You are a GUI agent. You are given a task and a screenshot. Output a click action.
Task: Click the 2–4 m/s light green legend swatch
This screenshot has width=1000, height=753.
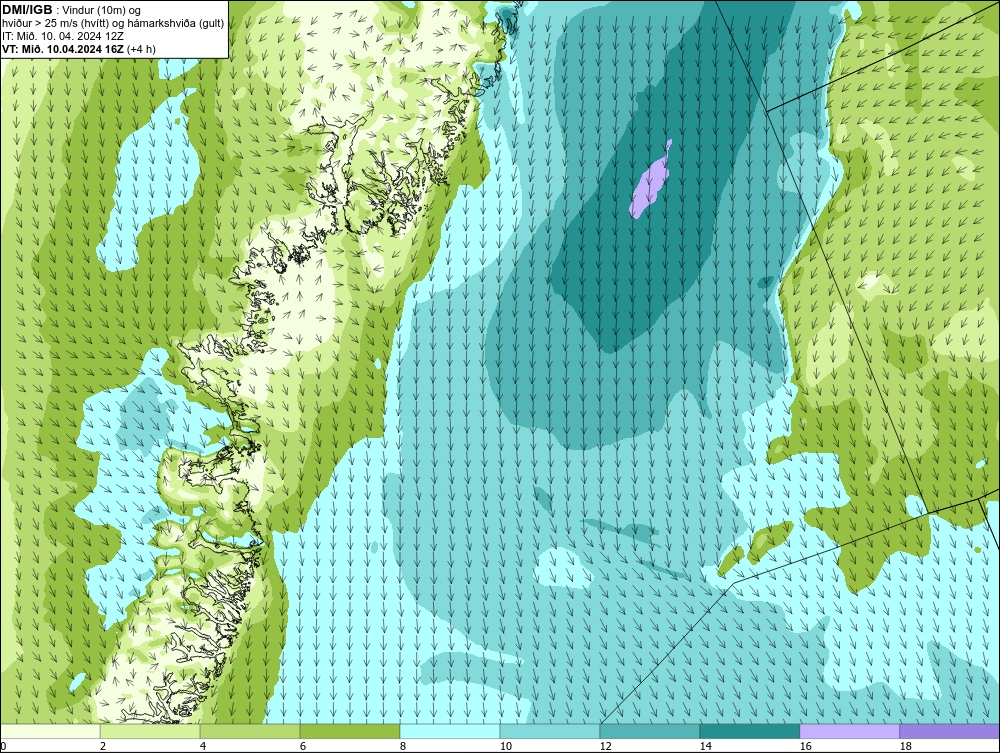[x=150, y=731]
